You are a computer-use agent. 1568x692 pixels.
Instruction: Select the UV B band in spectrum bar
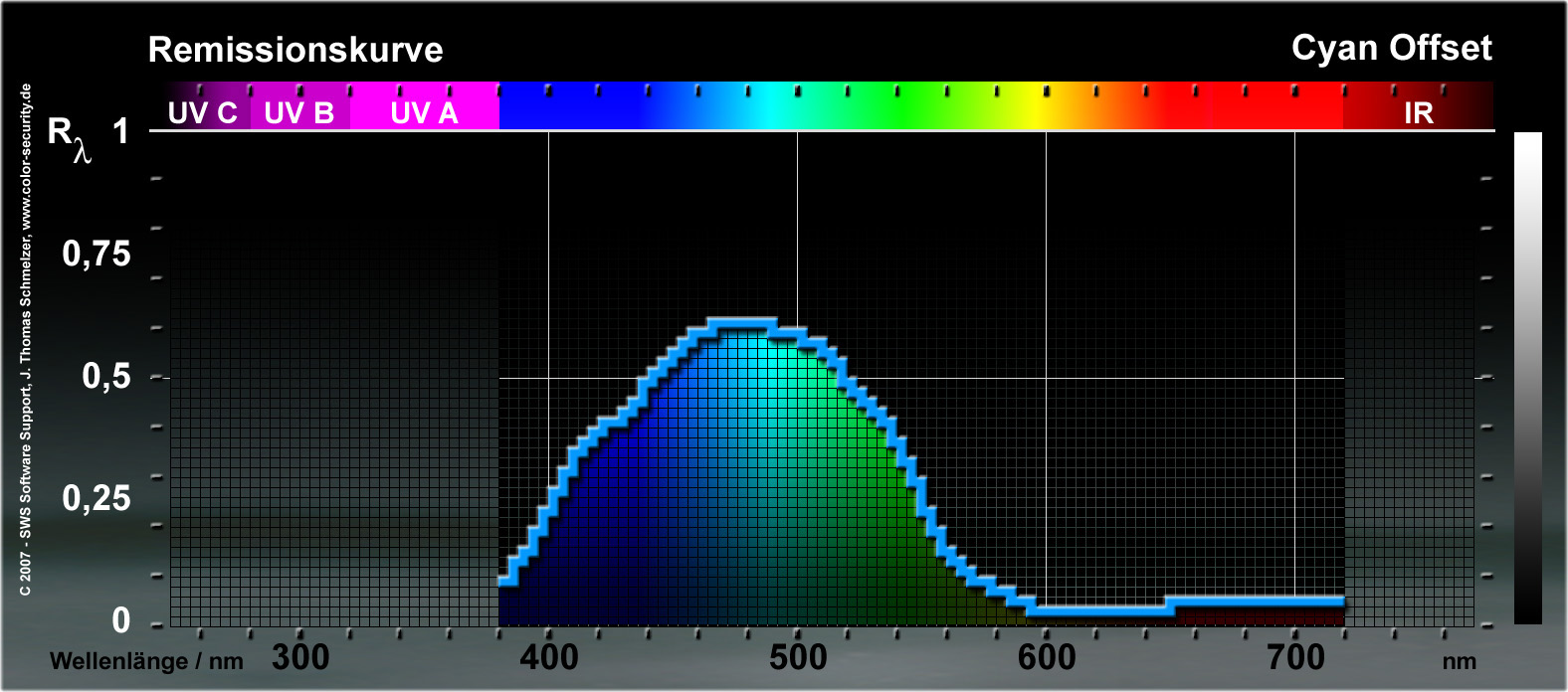[298, 112]
